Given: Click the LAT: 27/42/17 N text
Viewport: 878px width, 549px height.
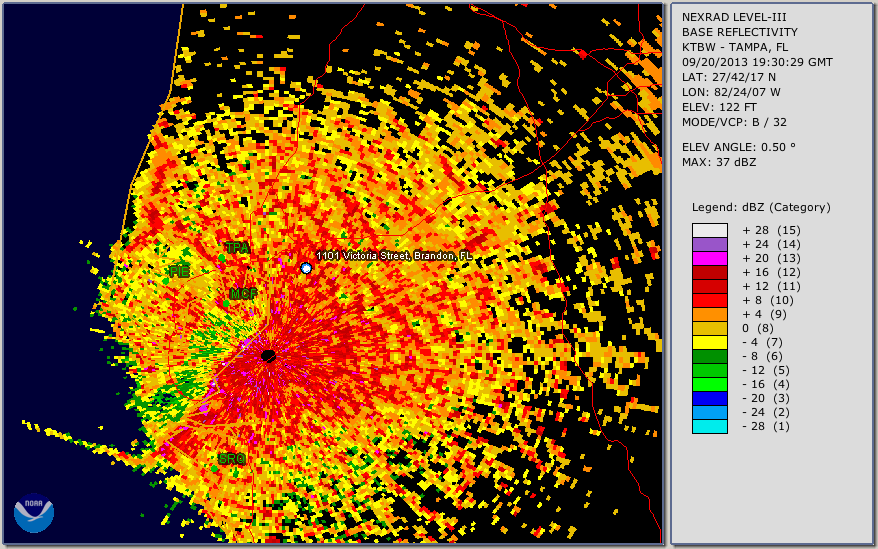Looking at the screenshot, I should (x=728, y=77).
